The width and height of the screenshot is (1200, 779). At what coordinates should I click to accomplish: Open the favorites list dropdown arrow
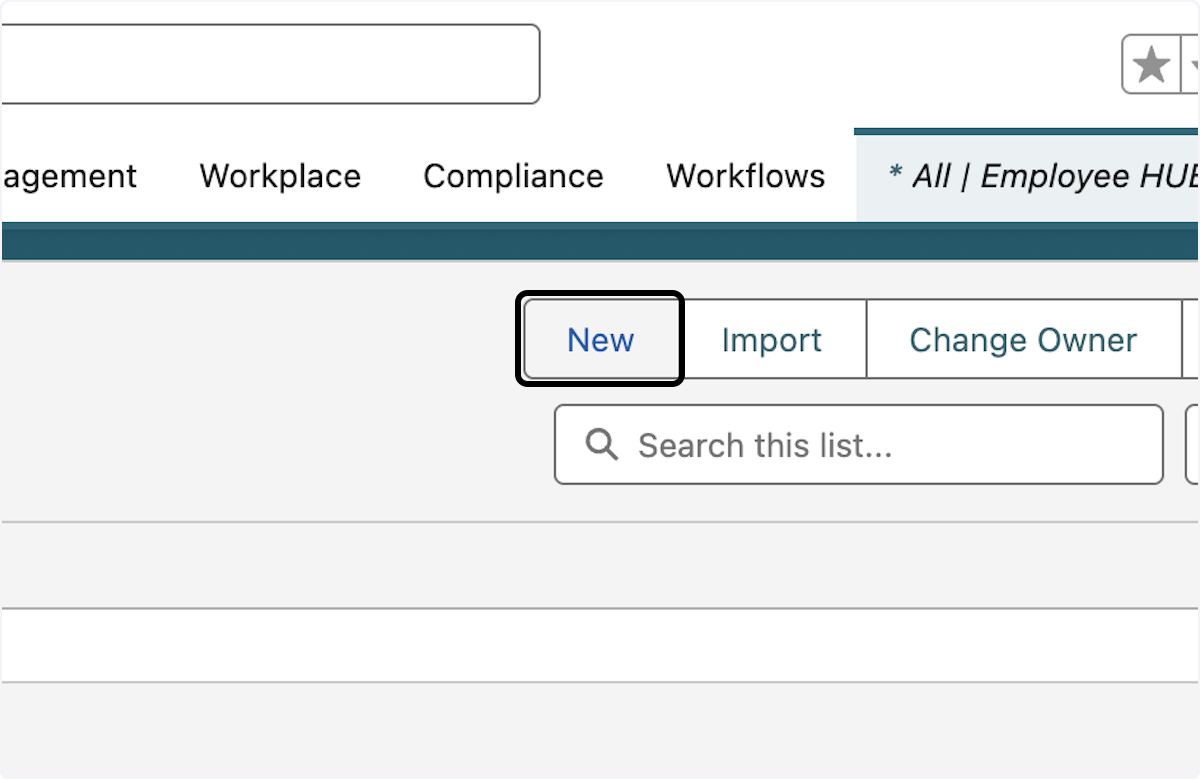1193,66
